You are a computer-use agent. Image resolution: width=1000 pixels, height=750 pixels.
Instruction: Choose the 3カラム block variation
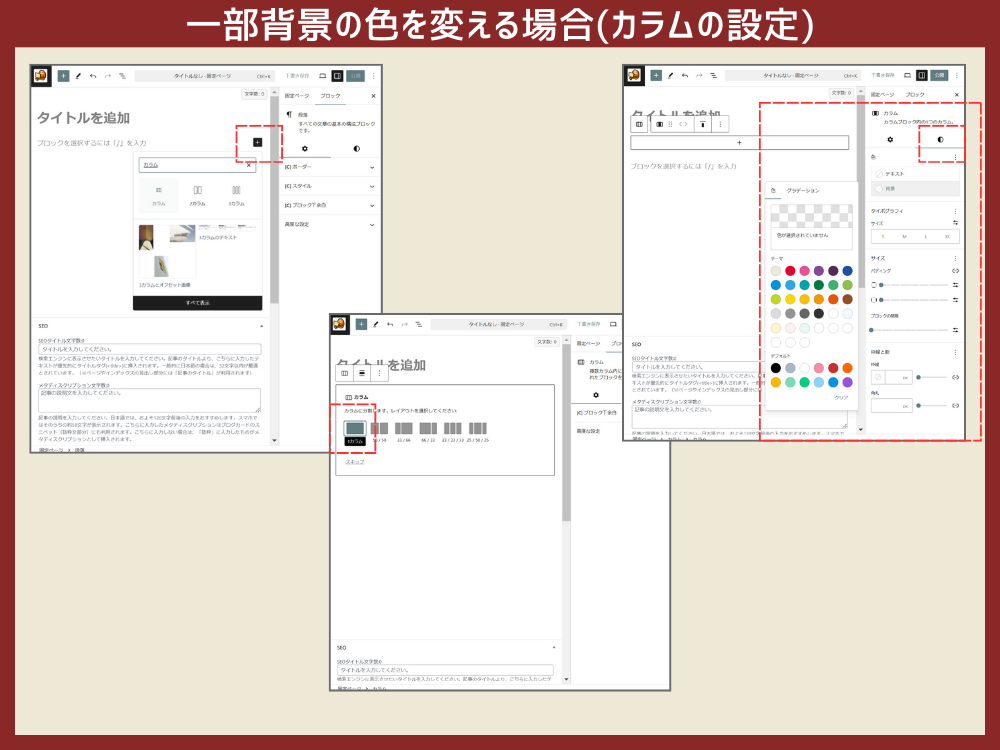click(x=237, y=195)
